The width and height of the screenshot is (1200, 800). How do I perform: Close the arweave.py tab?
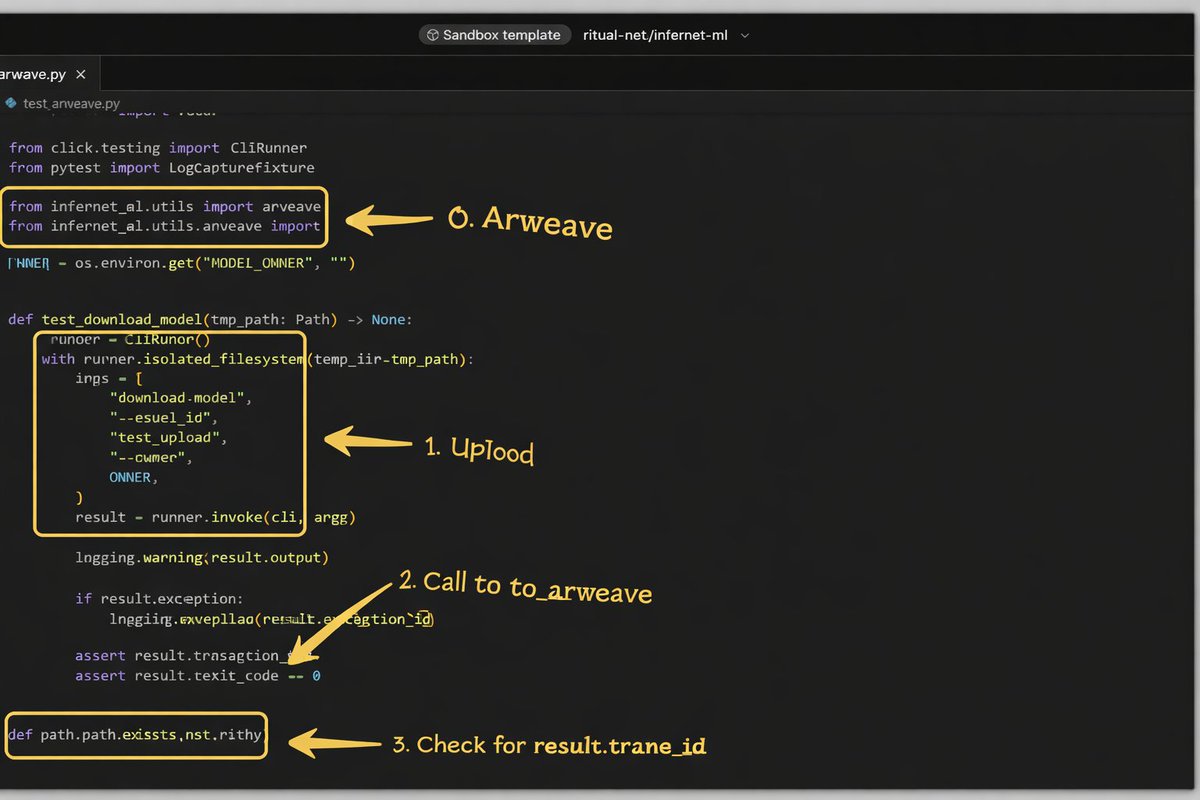point(81,75)
